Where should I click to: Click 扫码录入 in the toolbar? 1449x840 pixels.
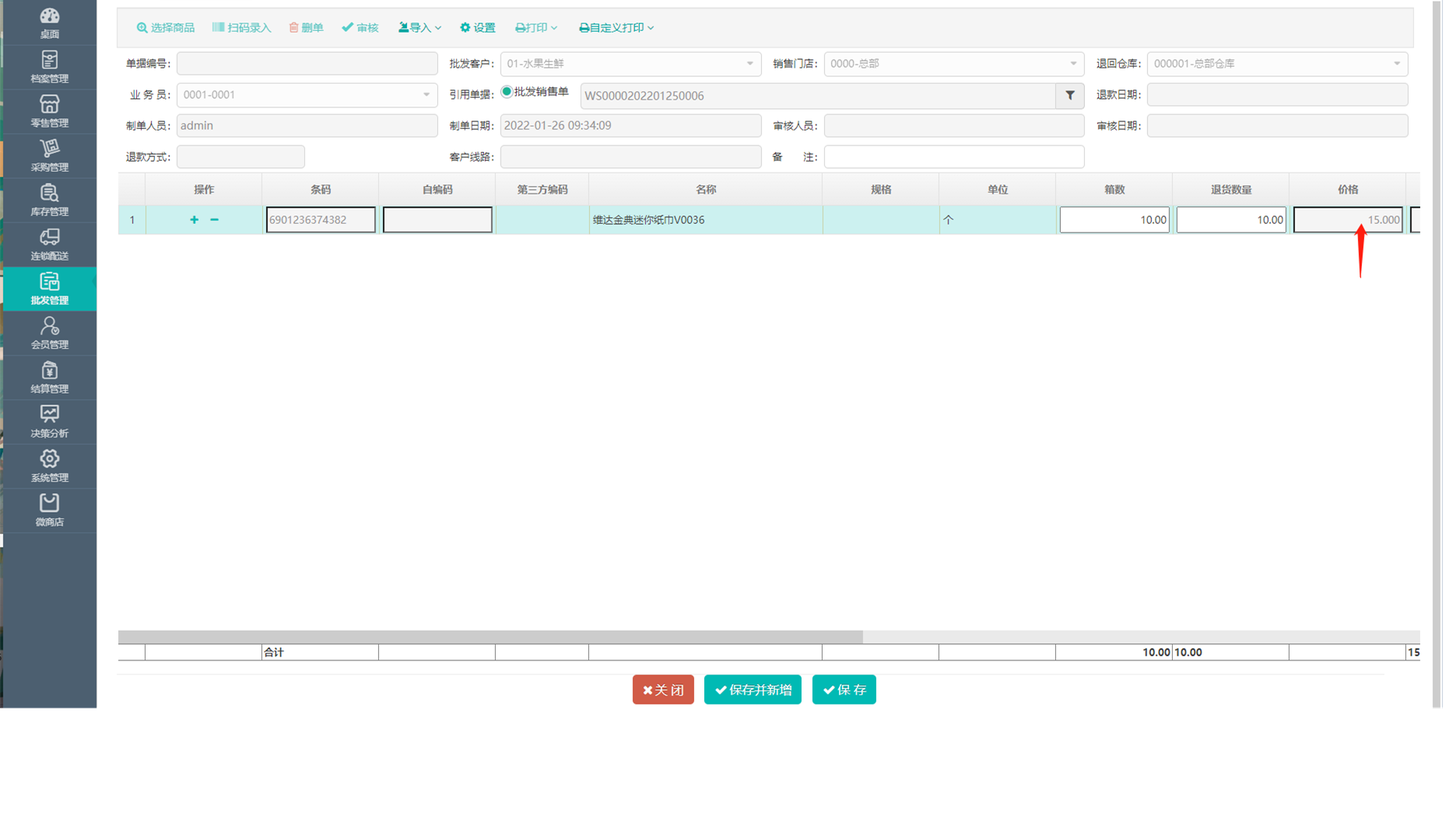click(241, 27)
